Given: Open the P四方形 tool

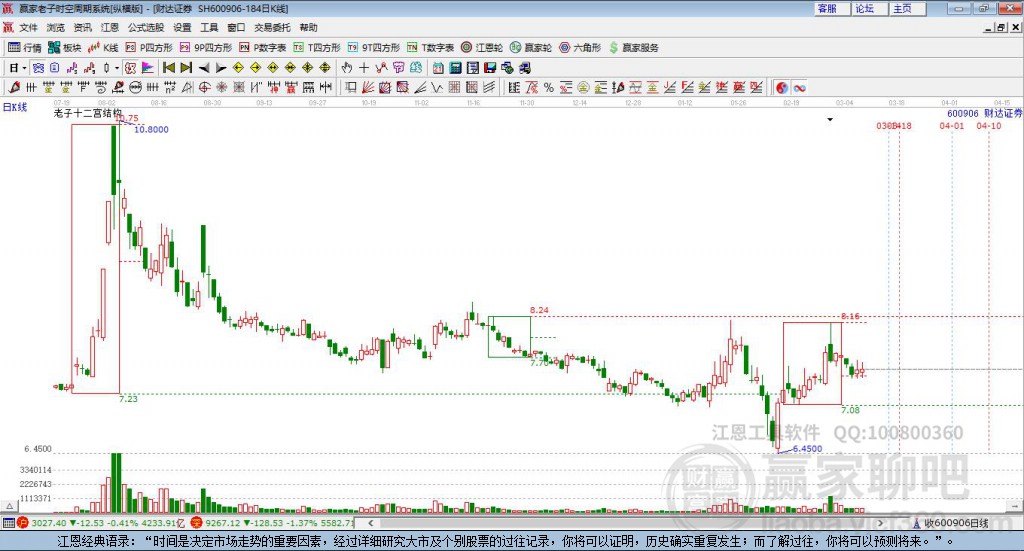Looking at the screenshot, I should pos(149,48).
